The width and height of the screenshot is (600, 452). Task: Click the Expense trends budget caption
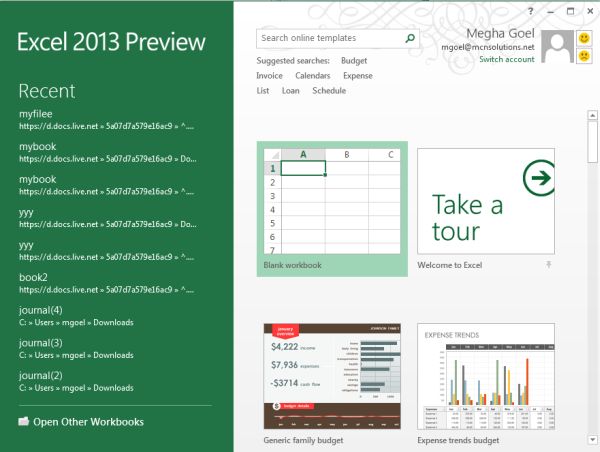(458, 440)
